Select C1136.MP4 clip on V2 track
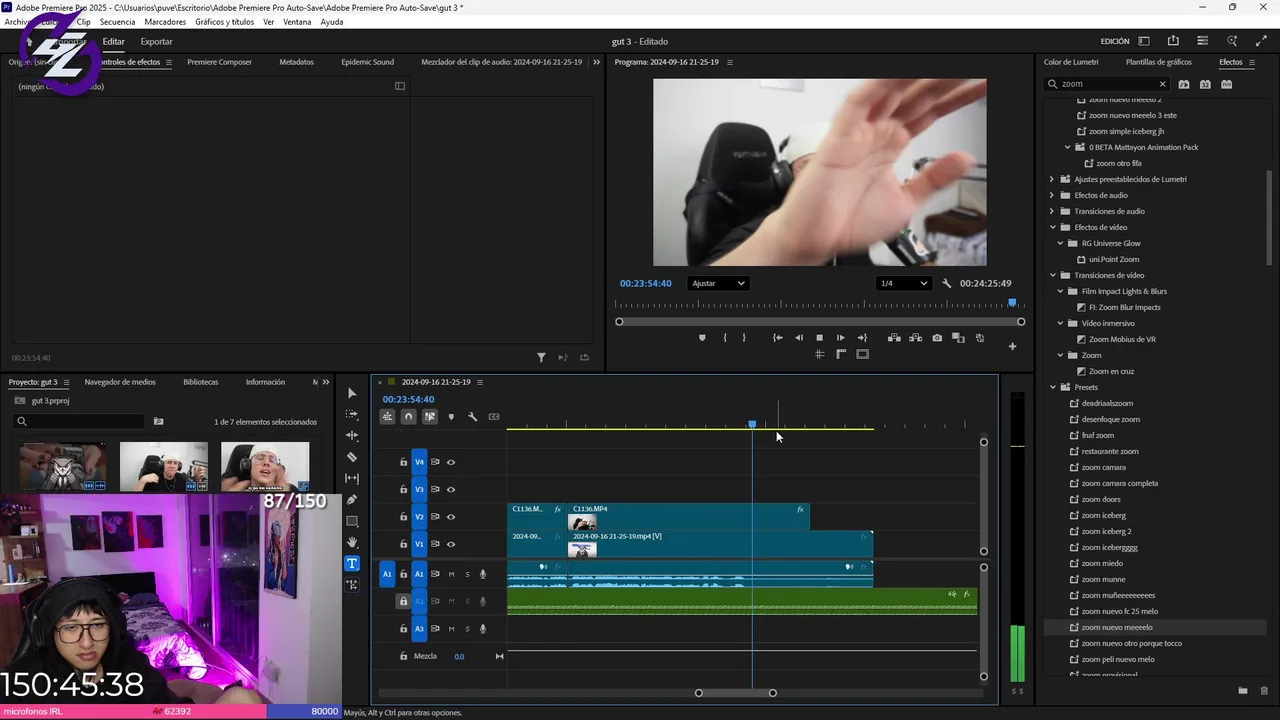 coord(688,516)
